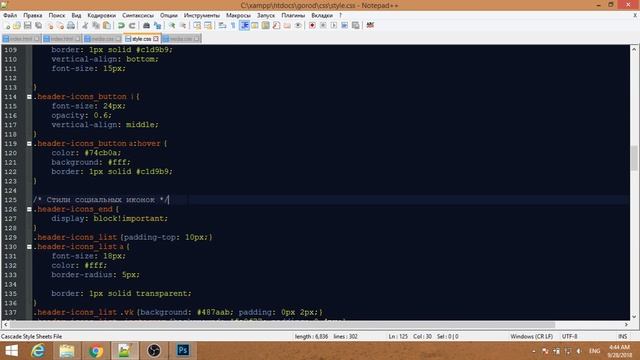Close the style.css tab with its X
The height and width of the screenshot is (360, 640).
156,39
